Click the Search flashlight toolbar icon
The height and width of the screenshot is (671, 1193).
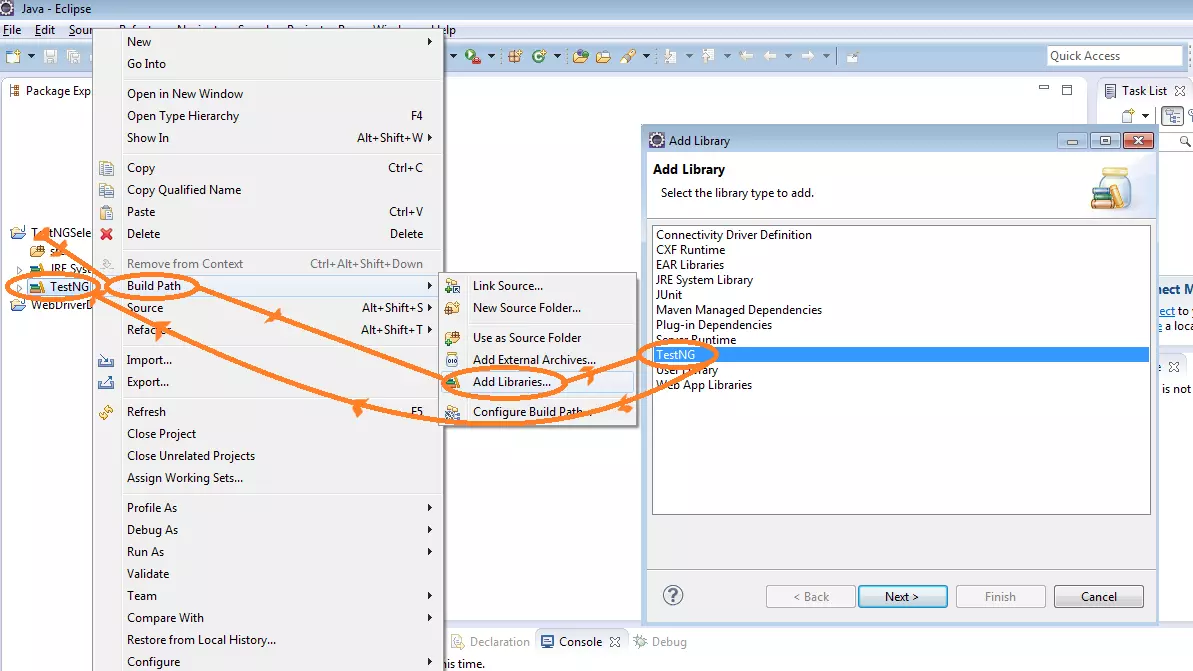tap(628, 56)
